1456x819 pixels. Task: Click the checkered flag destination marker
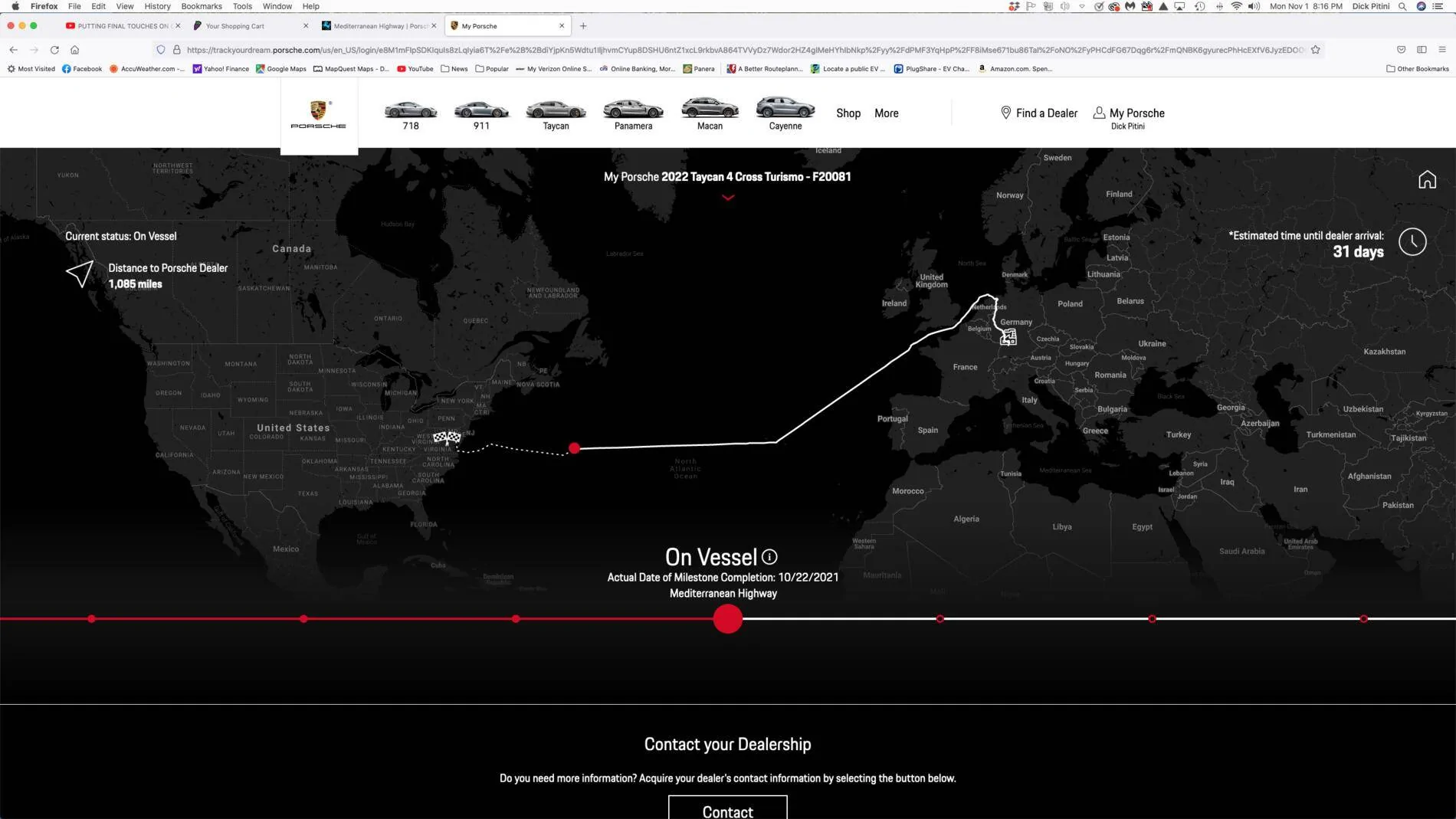pyautogui.click(x=447, y=438)
